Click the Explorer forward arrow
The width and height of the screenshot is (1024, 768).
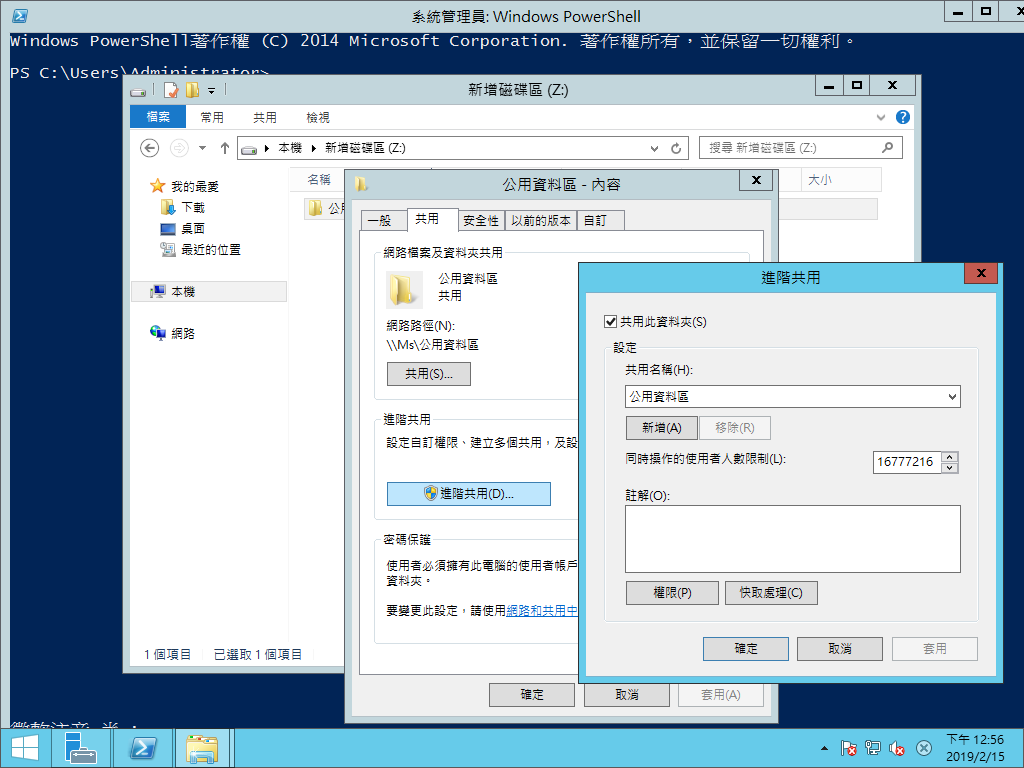[179, 148]
